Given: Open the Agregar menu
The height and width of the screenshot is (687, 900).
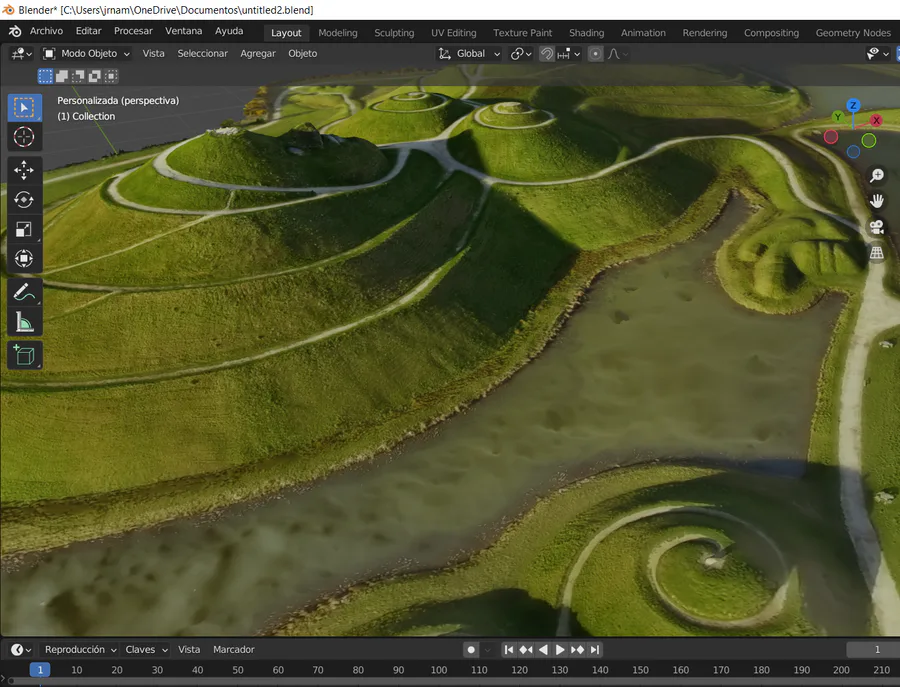Looking at the screenshot, I should 258,53.
